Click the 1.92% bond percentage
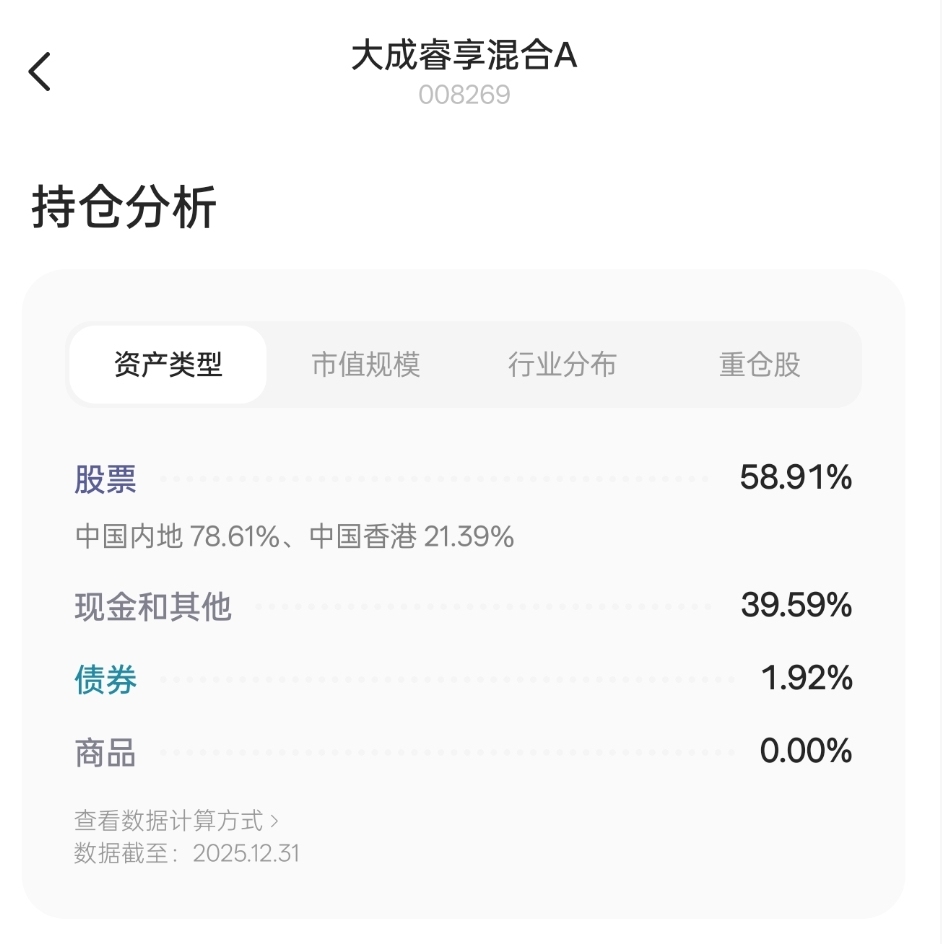Image resolution: width=942 pixels, height=944 pixels. coord(807,679)
